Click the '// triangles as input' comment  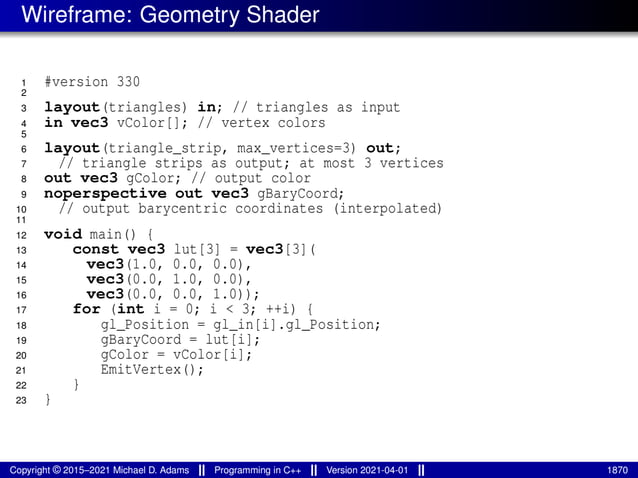coord(317,107)
